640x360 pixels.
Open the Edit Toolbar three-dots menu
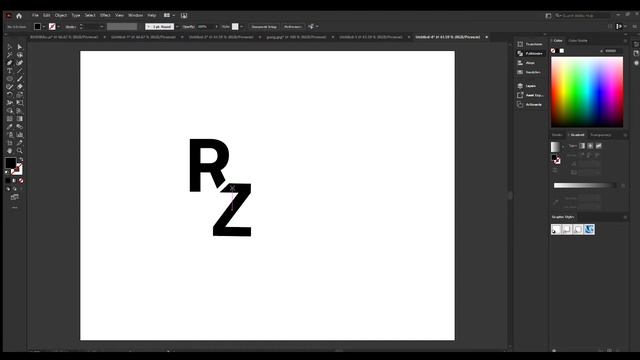15,208
